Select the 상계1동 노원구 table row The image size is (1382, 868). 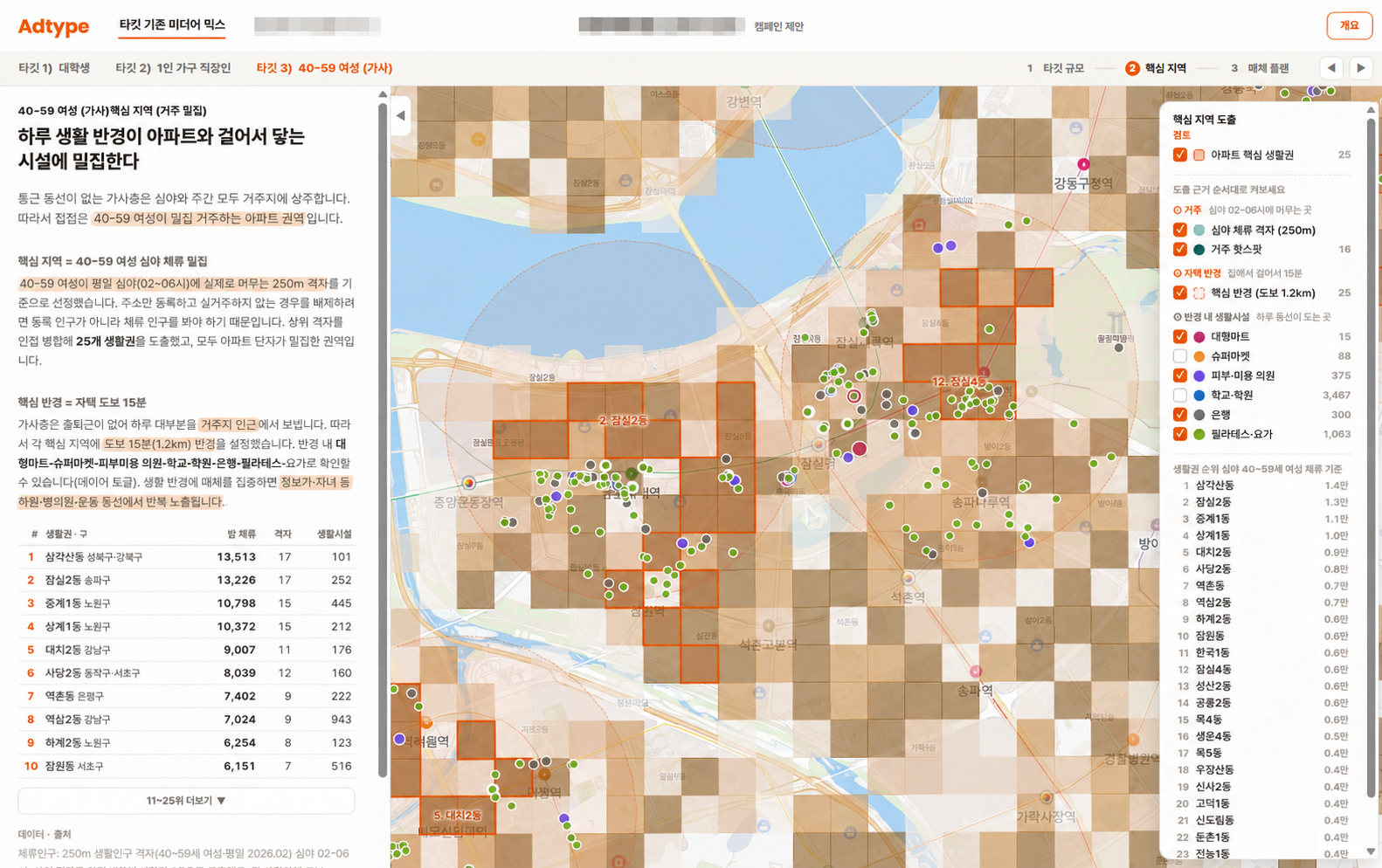(186, 626)
